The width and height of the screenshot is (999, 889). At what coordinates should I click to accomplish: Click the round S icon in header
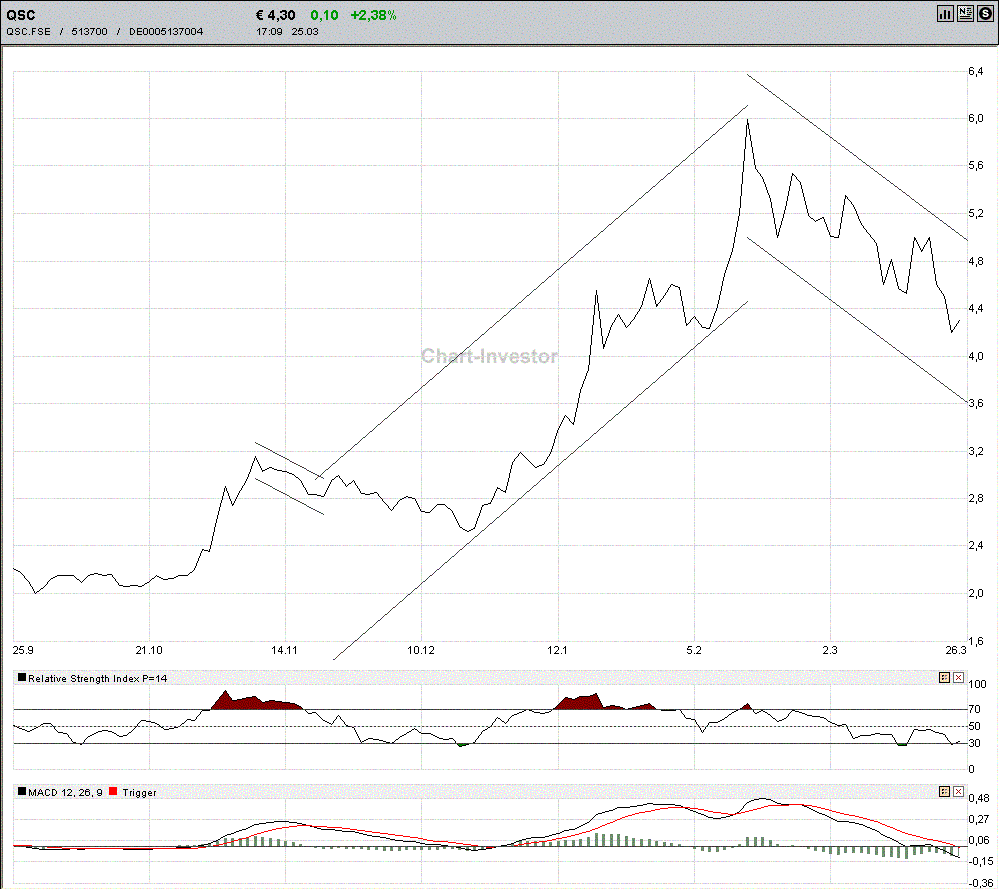[x=985, y=13]
